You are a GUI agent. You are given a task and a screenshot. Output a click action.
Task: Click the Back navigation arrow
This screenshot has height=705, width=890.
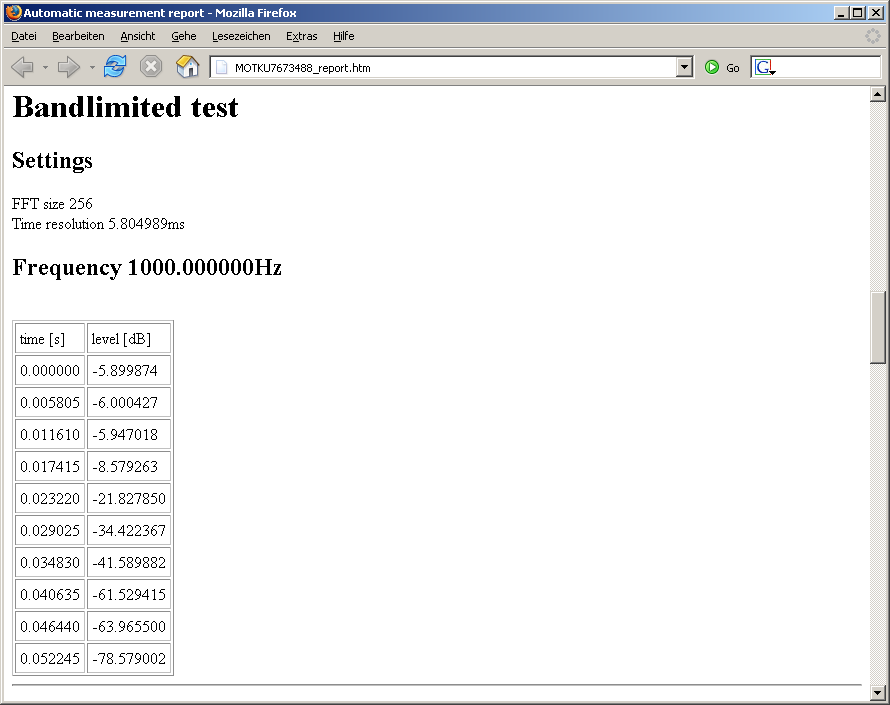coord(22,67)
